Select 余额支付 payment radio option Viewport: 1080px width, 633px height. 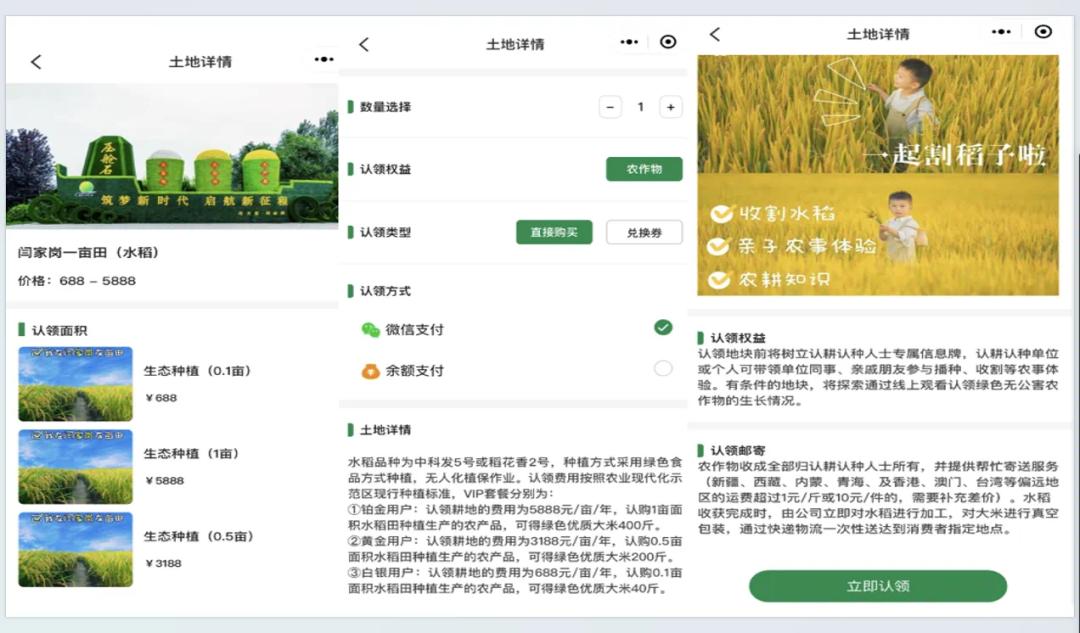coord(663,369)
